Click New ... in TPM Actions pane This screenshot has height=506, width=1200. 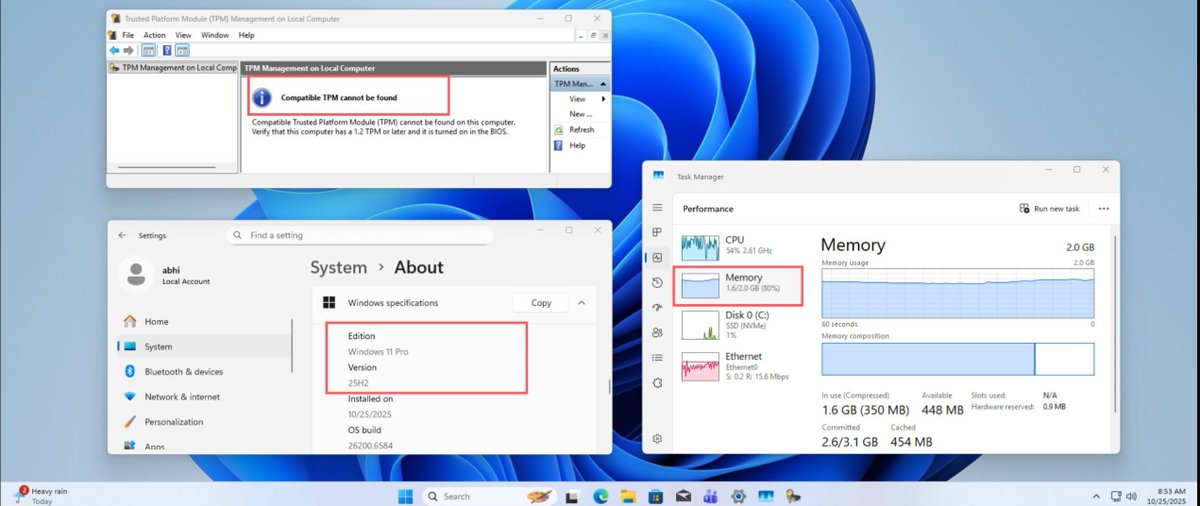(581, 114)
